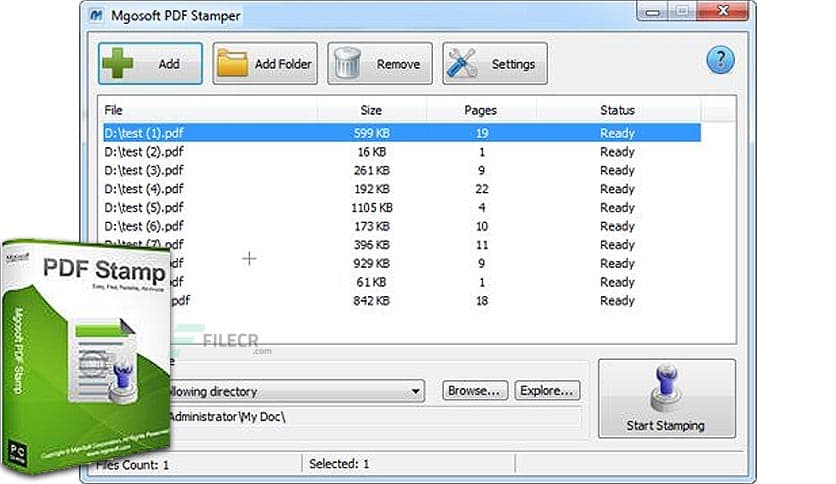Click the Browse... button

pyautogui.click(x=475, y=391)
